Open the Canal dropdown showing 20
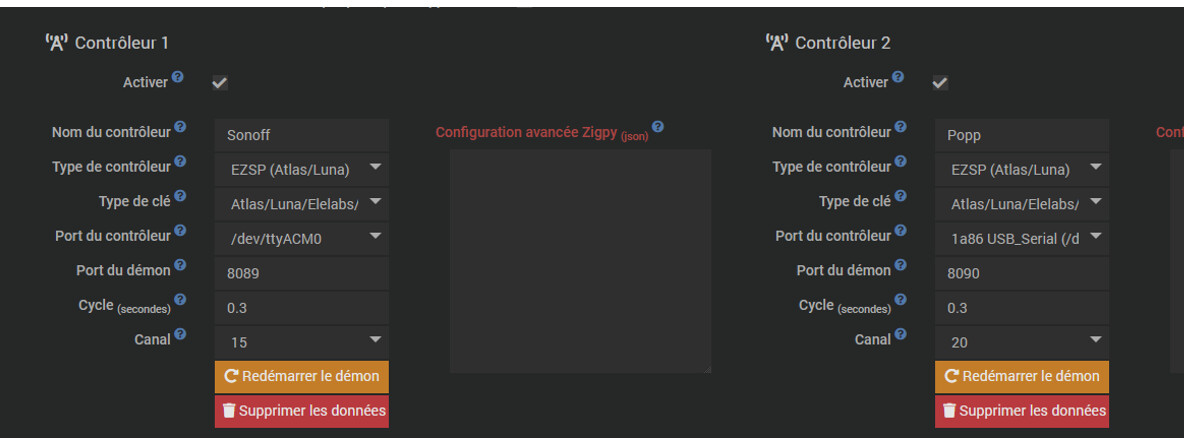Screen dimensions: 1184x447 tap(1022, 342)
